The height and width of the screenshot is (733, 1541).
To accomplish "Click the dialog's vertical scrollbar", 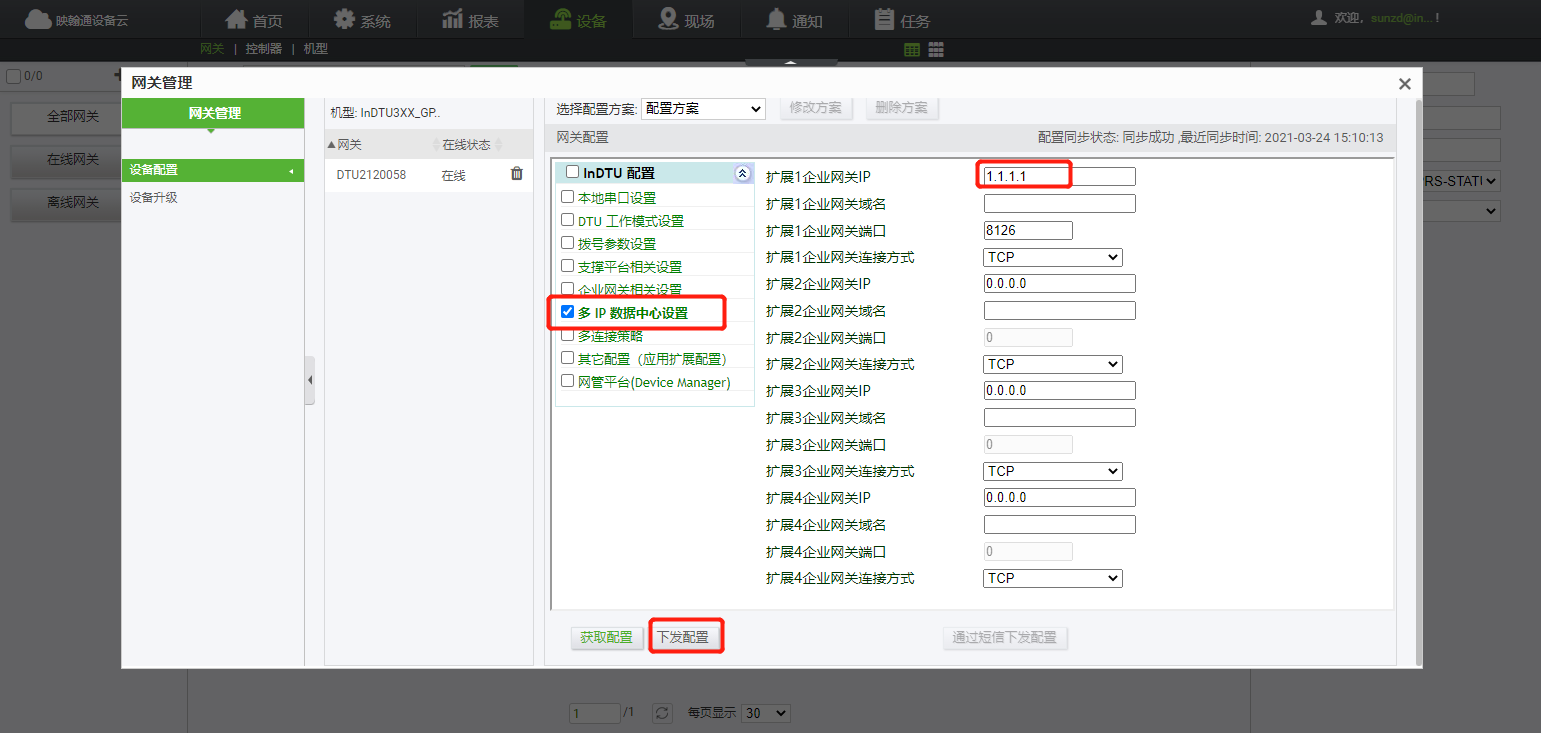I will pos(1418,380).
